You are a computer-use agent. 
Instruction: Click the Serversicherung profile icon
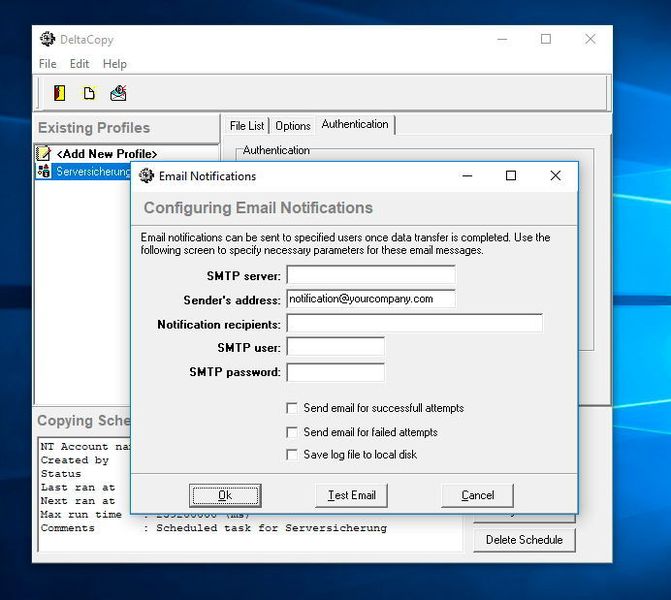(44, 171)
